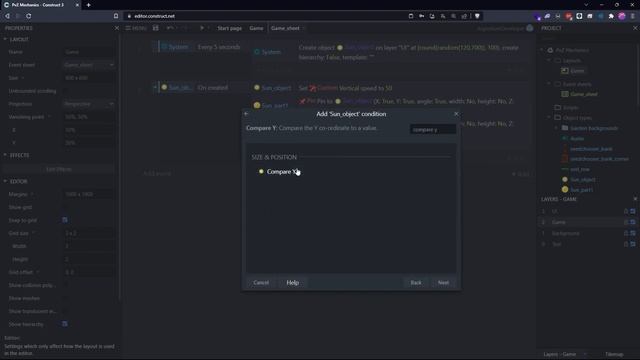Viewport: 640px width, 360px height.
Task: Click the undo icon in toolbar
Action: [x=170, y=28]
